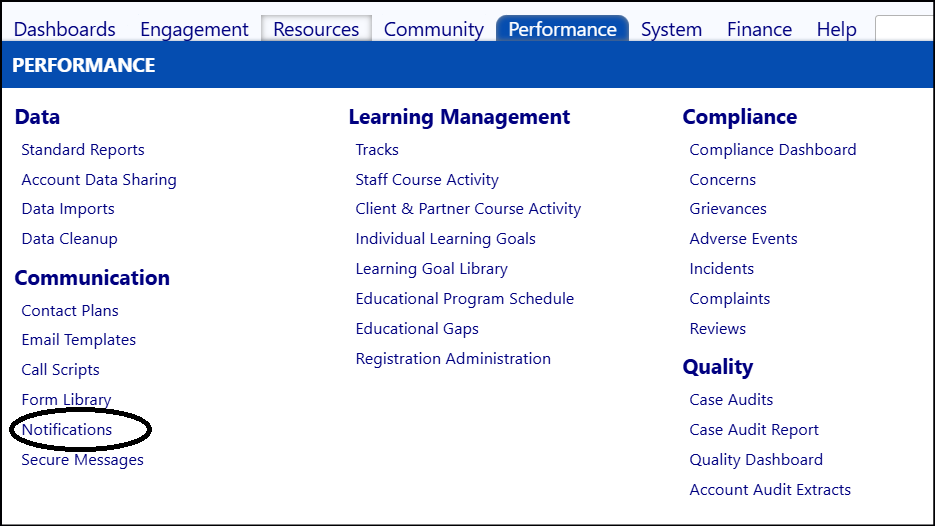View Adverse Events list
Image resolution: width=935 pixels, height=526 pixels.
click(x=743, y=239)
